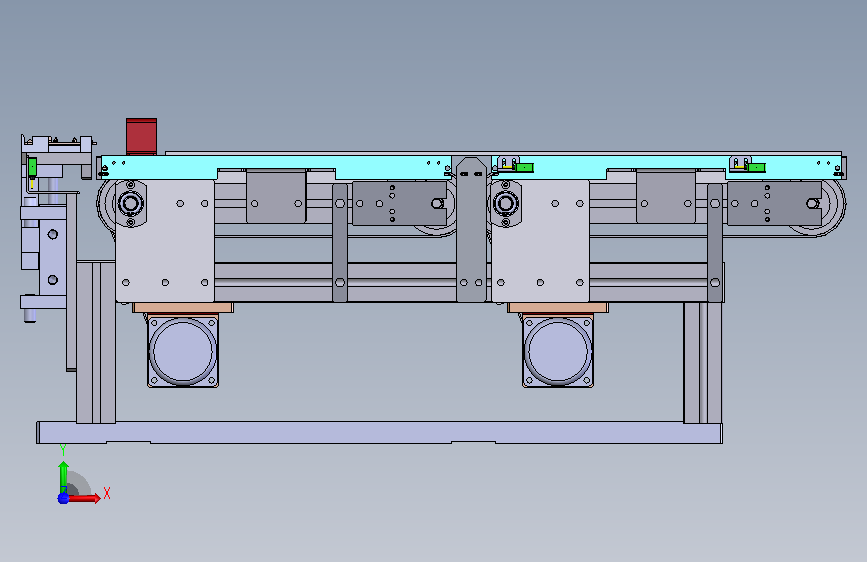867x562 pixels.
Task: Select the left motor's circular face
Action: pyautogui.click(x=183, y=351)
